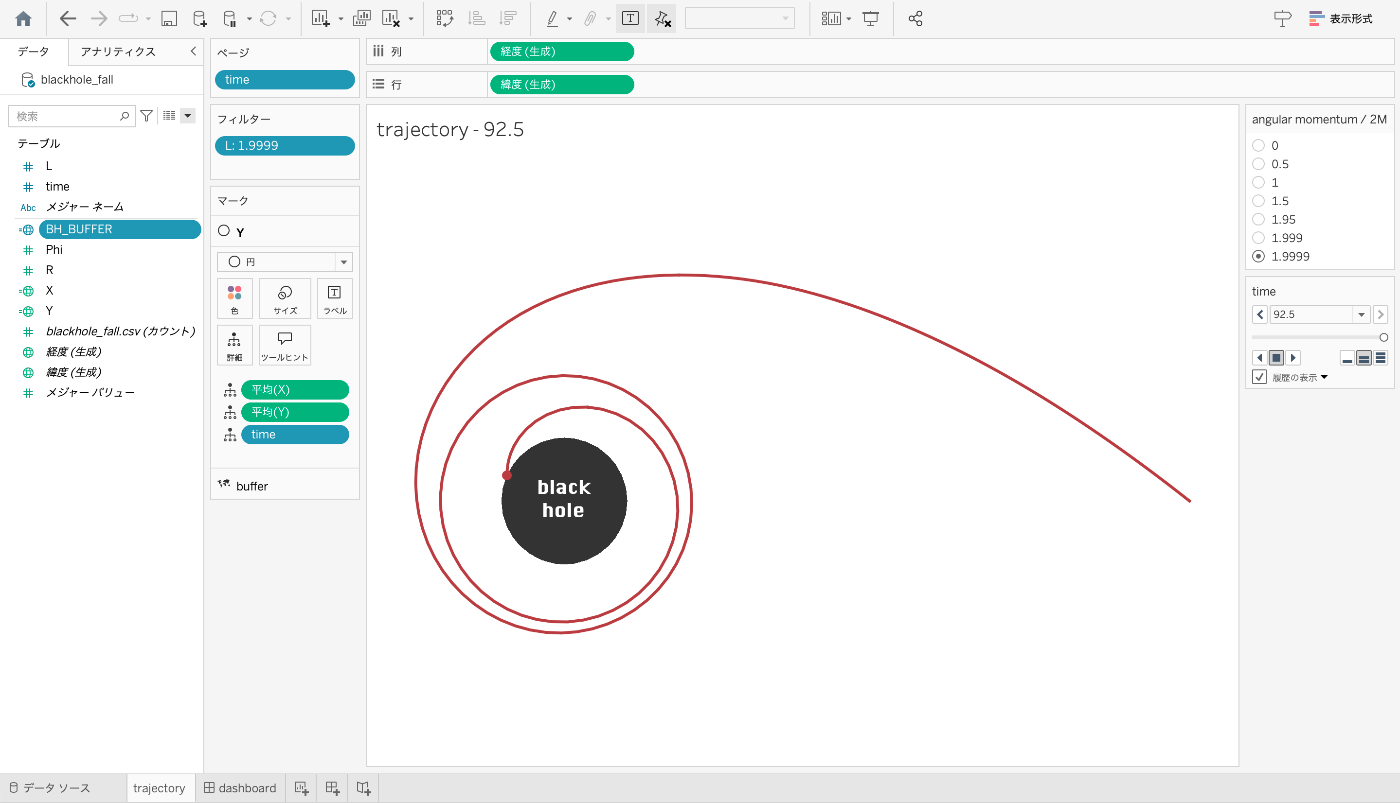Open the highlight pen dropdown arrow
Viewport: 1400px width, 803px height.
click(x=570, y=19)
